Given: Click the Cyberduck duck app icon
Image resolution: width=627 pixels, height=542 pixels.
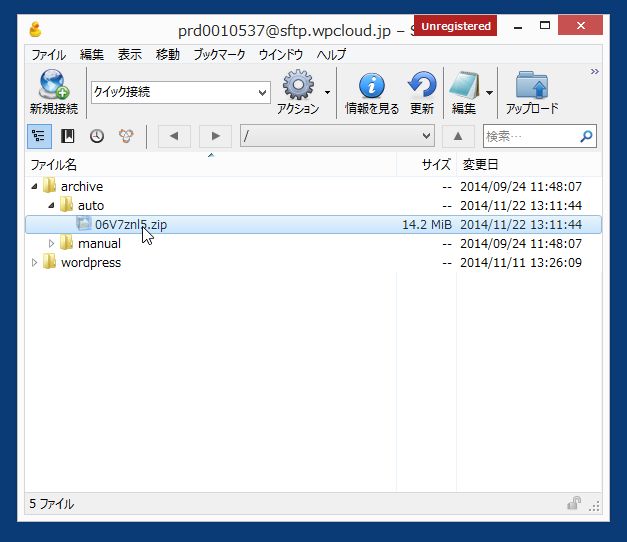Looking at the screenshot, I should click(x=36, y=30).
